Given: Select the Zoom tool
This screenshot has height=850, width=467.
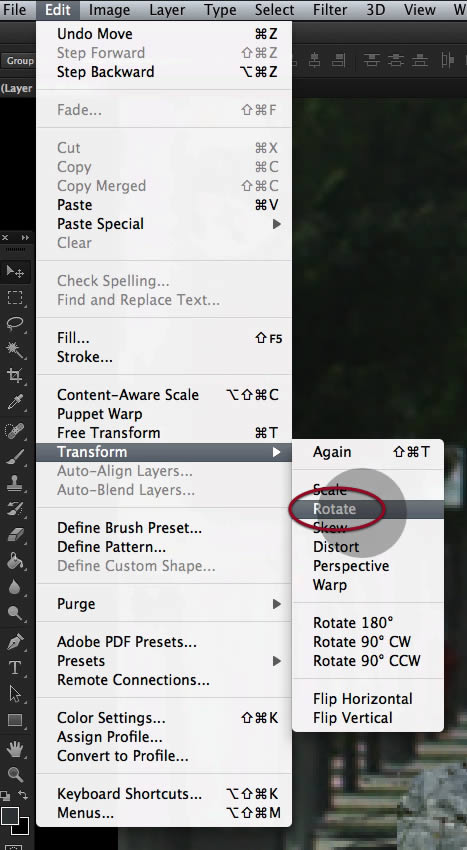Looking at the screenshot, I should click(x=15, y=775).
